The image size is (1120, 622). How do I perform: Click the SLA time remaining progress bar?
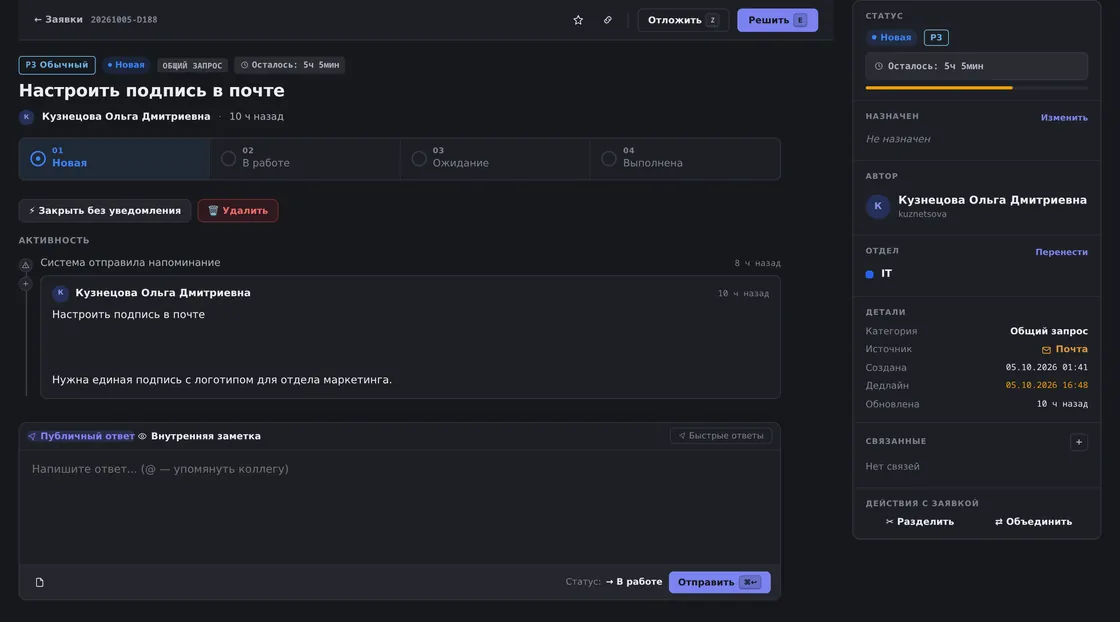pyautogui.click(x=976, y=88)
